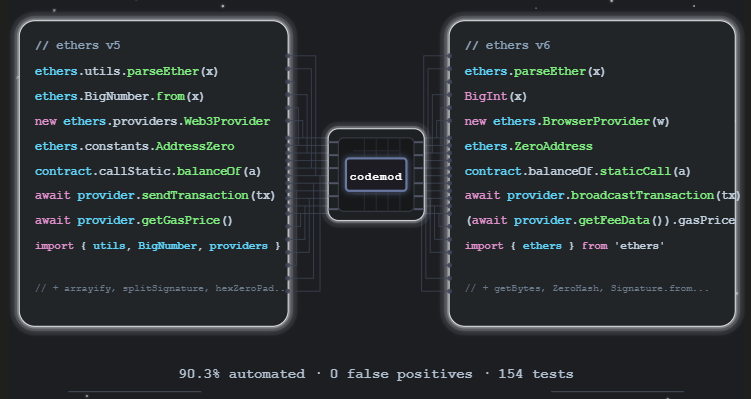The image size is (751, 399).
Task: Click the await provider.sendTransaction(tx) line
Action: point(155,195)
